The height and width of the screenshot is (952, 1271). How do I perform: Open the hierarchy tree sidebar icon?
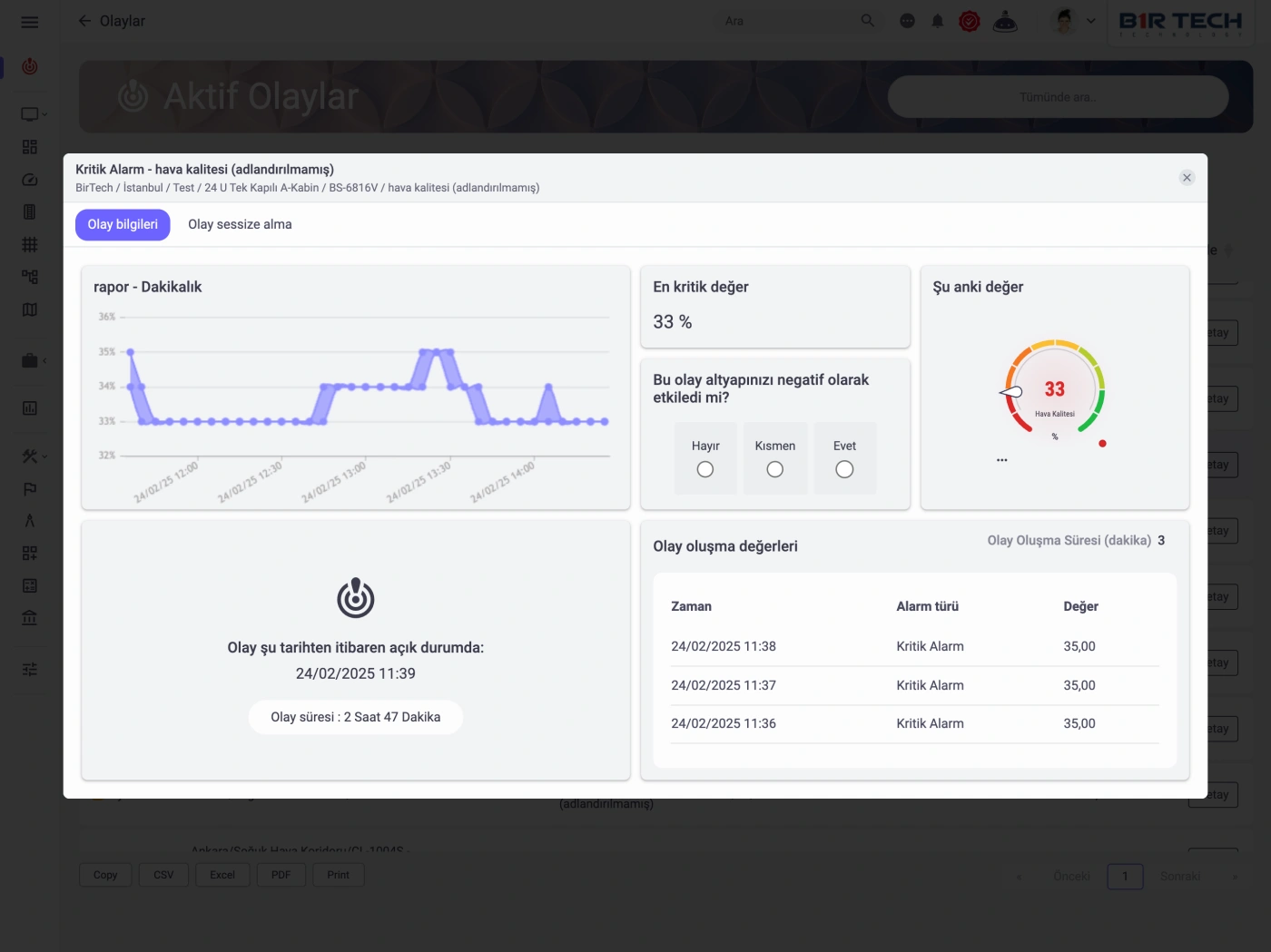coord(30,277)
